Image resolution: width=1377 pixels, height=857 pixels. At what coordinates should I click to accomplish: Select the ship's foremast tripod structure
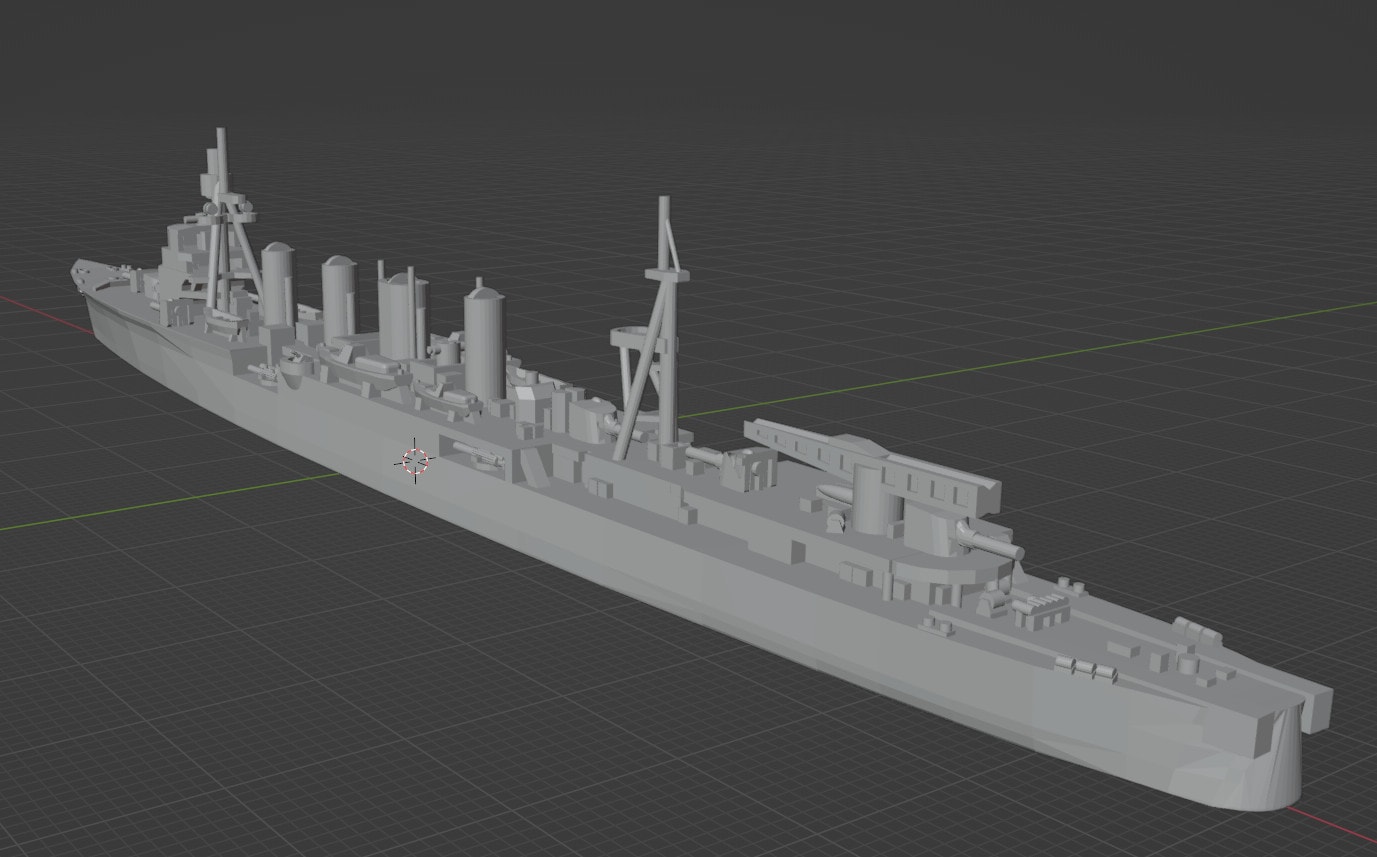(x=225, y=230)
